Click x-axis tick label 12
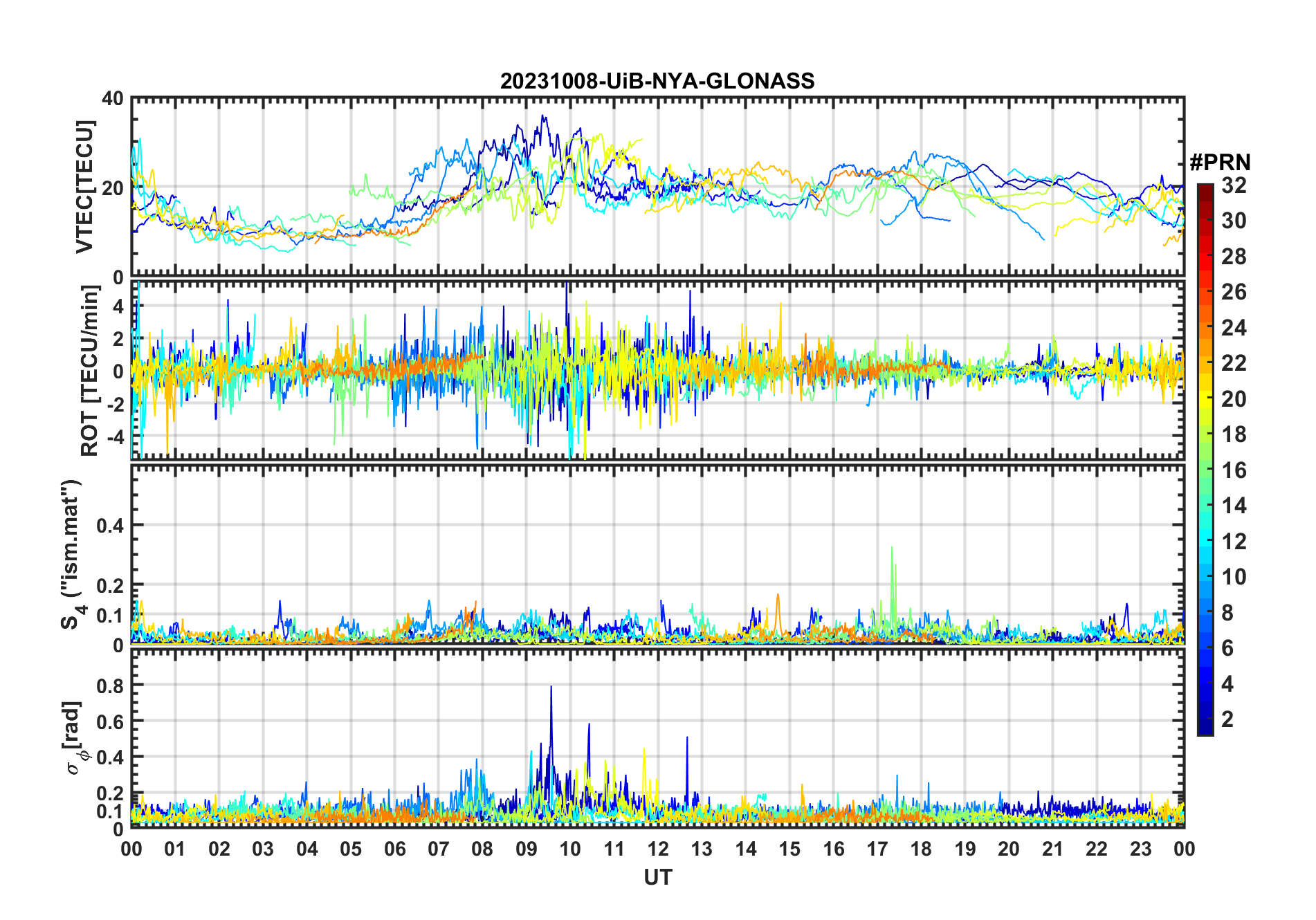Image resolution: width=1316 pixels, height=920 pixels. tap(658, 849)
